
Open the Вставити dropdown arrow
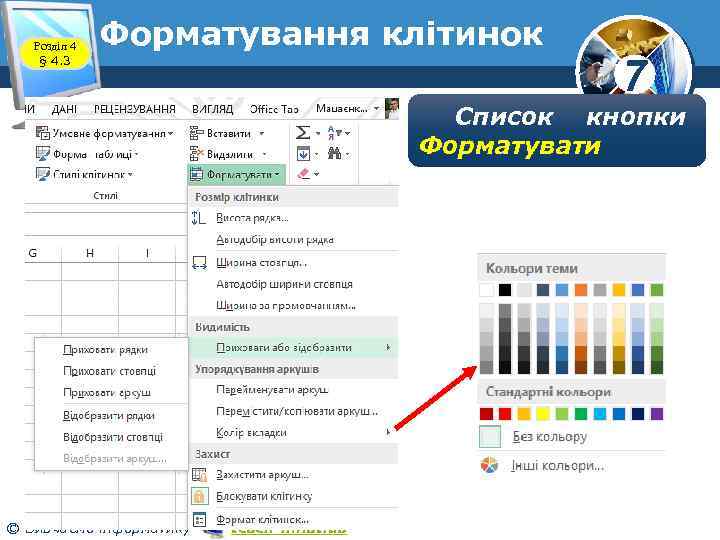[262, 134]
